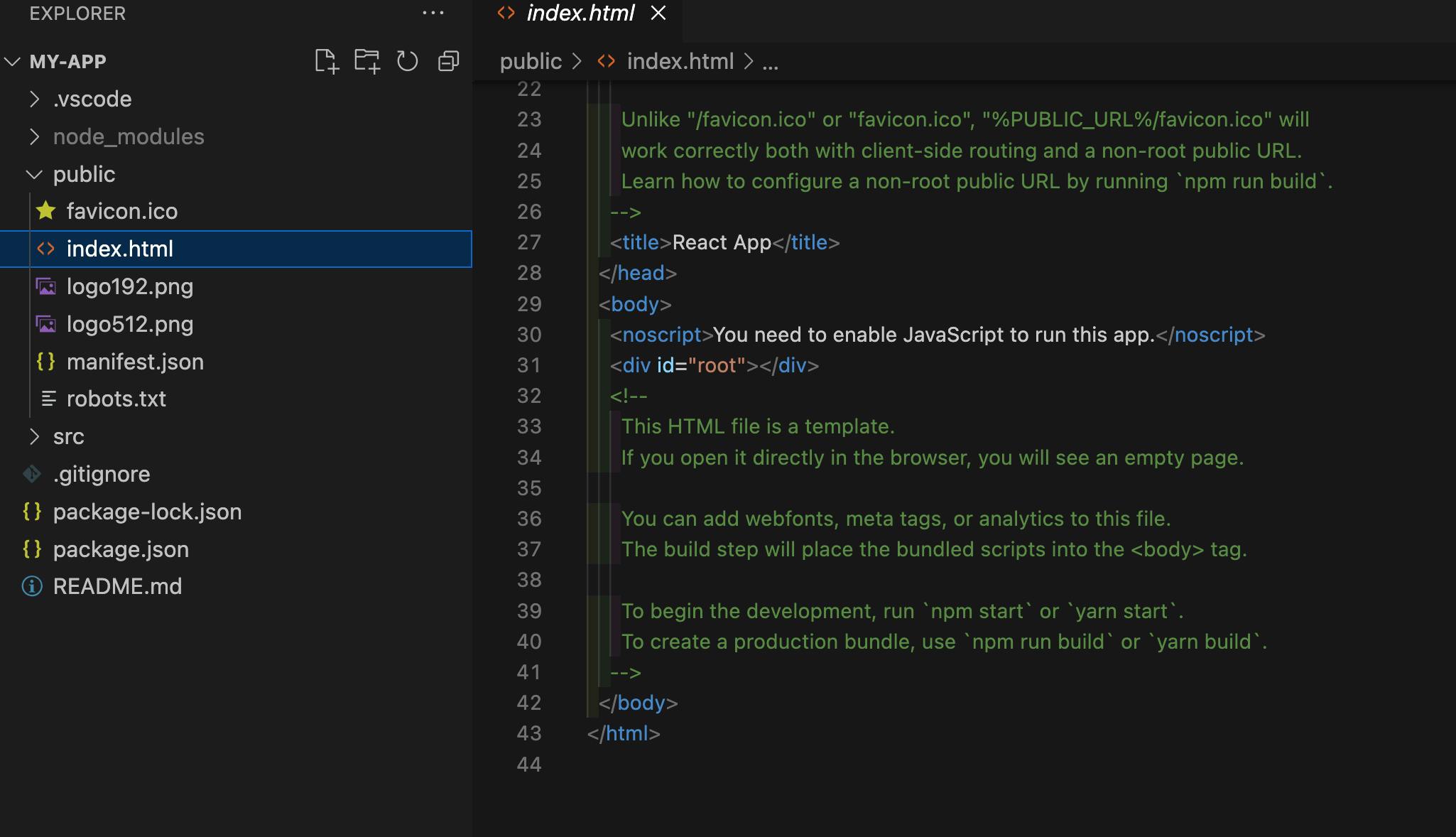Click the New Folder icon in Explorer
The image size is (1456, 837).
(367, 62)
